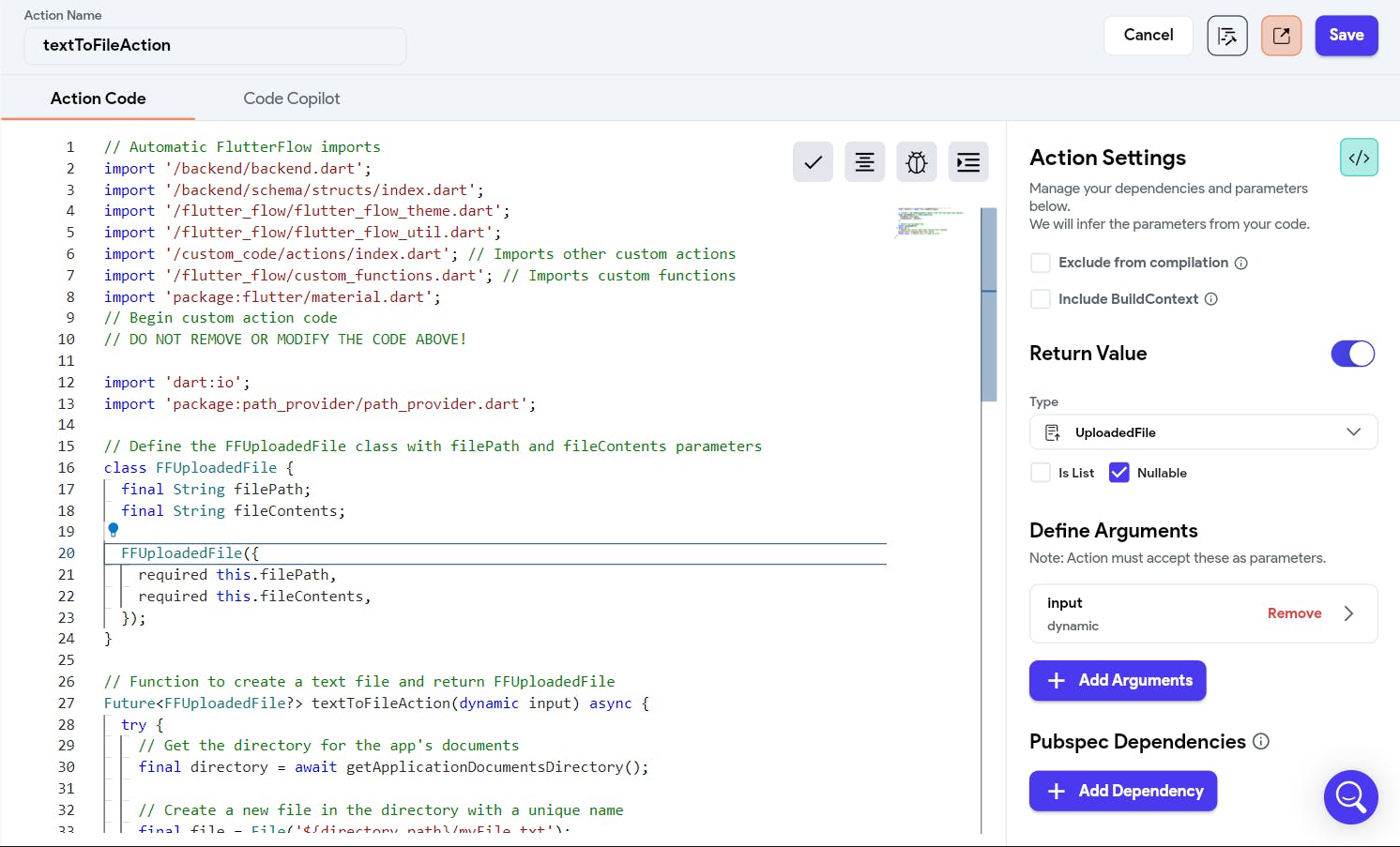
Task: Open the search help chat bubble
Action: coord(1350,797)
